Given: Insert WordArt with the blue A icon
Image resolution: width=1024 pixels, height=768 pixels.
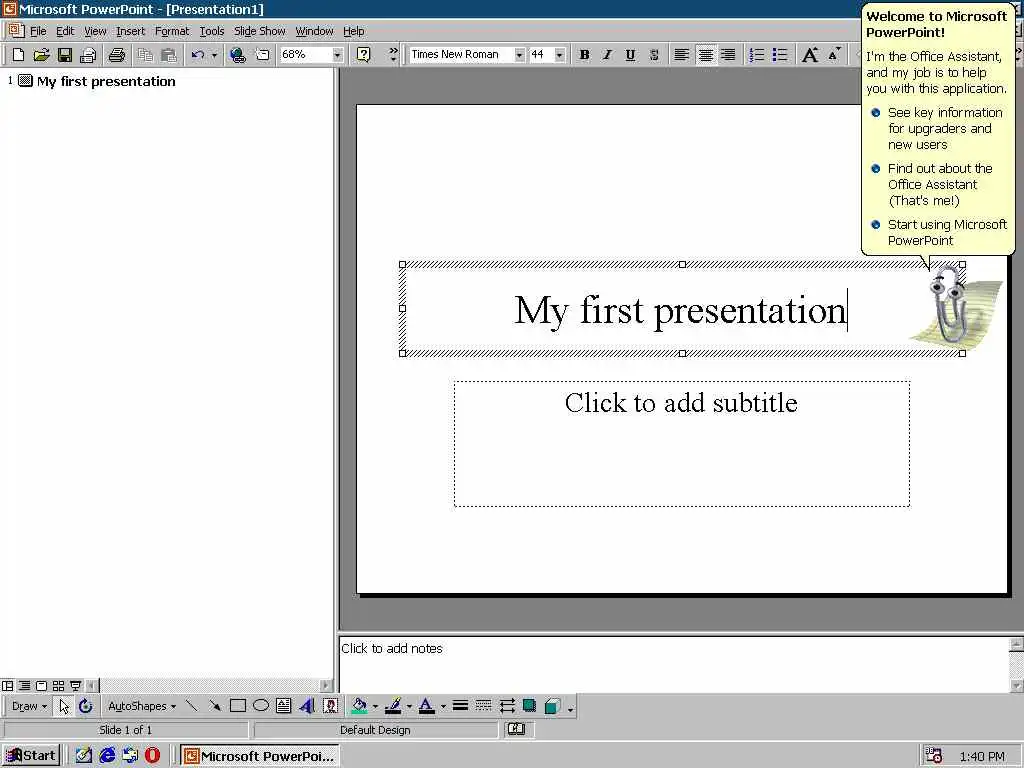Looking at the screenshot, I should pos(307,706).
